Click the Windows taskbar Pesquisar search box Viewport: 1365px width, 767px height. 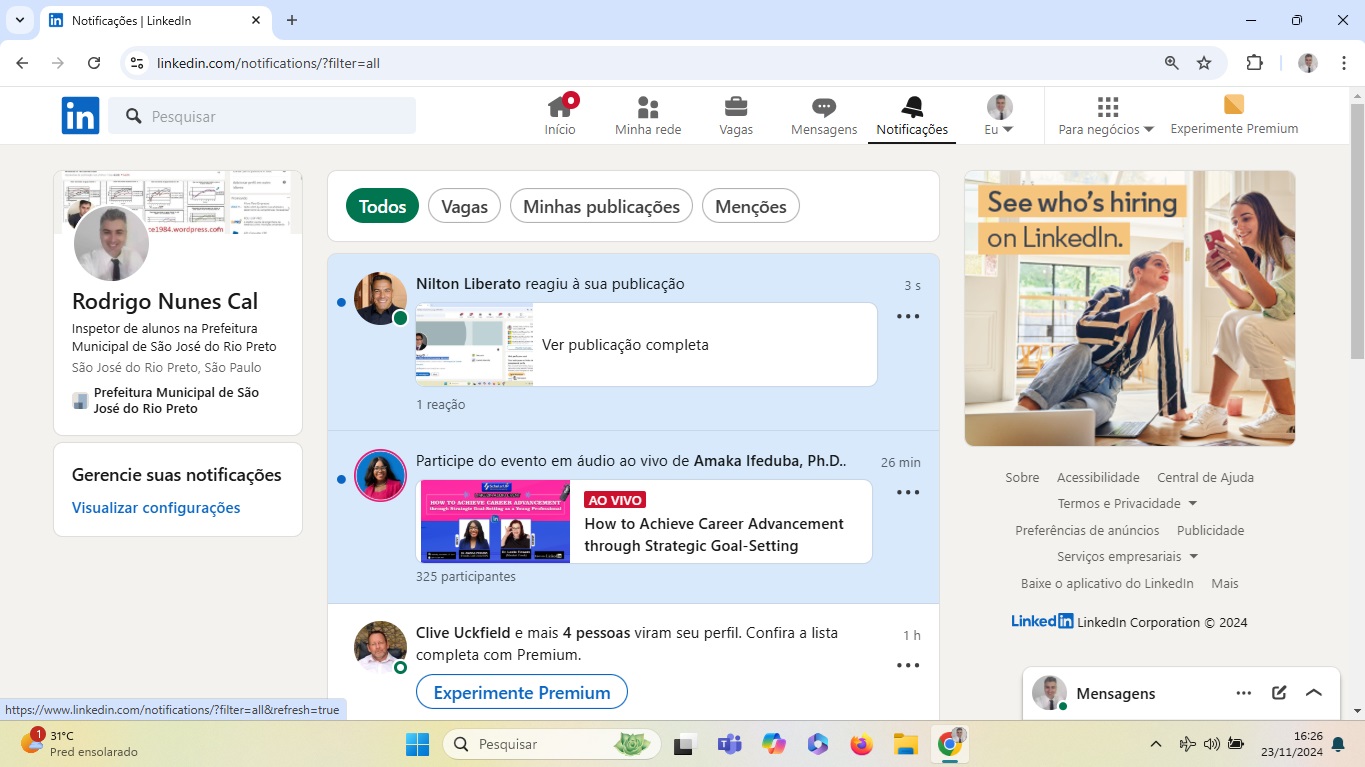[x=552, y=744]
